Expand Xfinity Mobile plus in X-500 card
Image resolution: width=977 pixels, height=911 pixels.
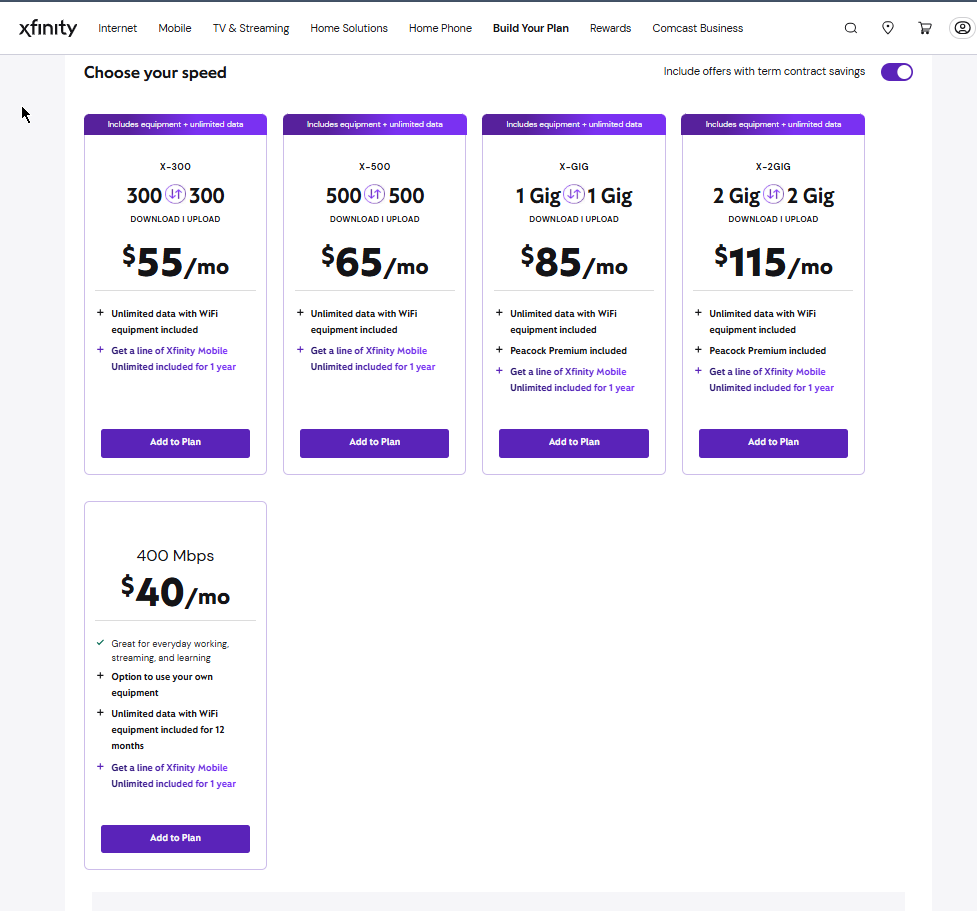[300, 350]
